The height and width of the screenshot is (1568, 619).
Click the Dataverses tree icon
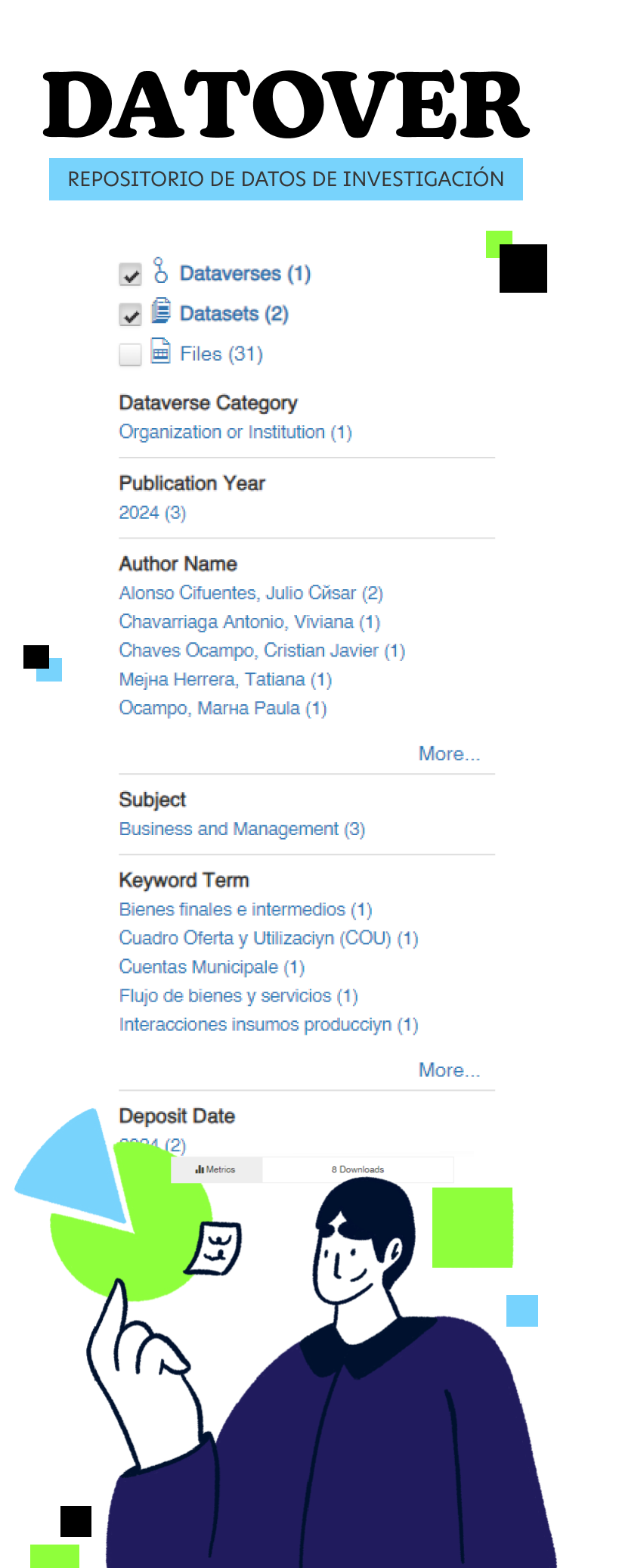[160, 270]
